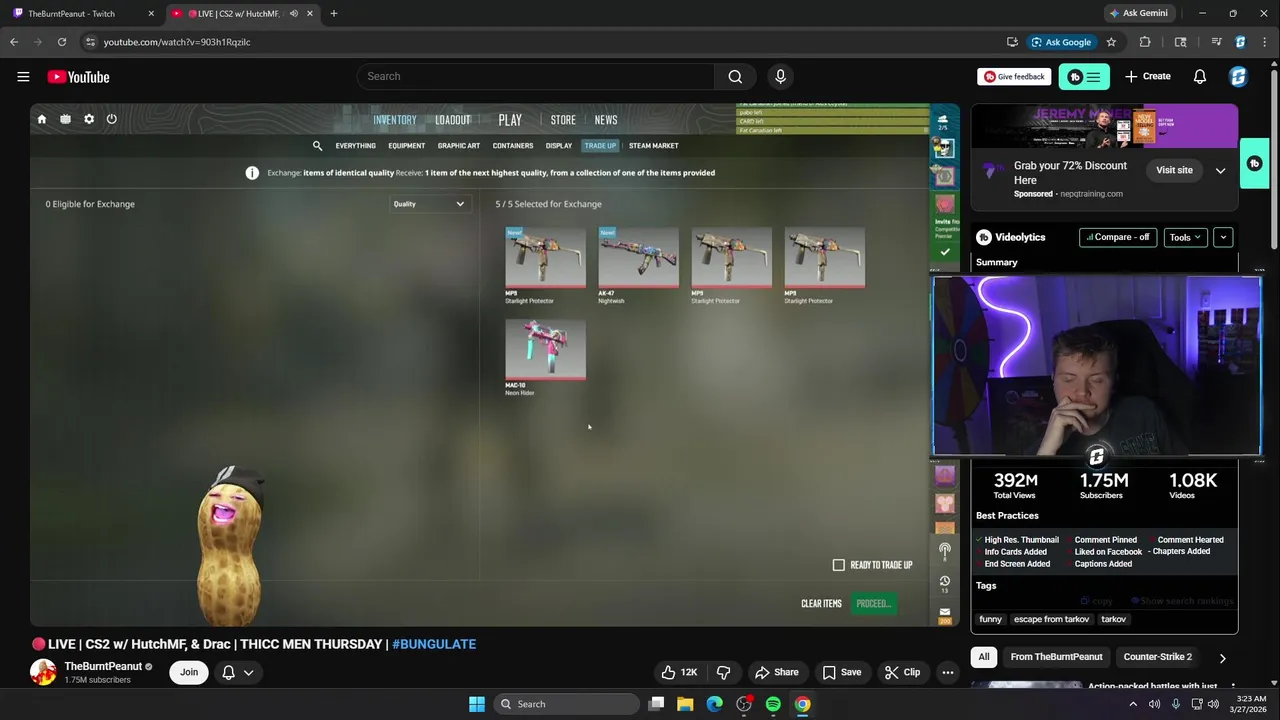Select the MAC-10 Neon Rider item
1280x720 pixels.
(545, 358)
